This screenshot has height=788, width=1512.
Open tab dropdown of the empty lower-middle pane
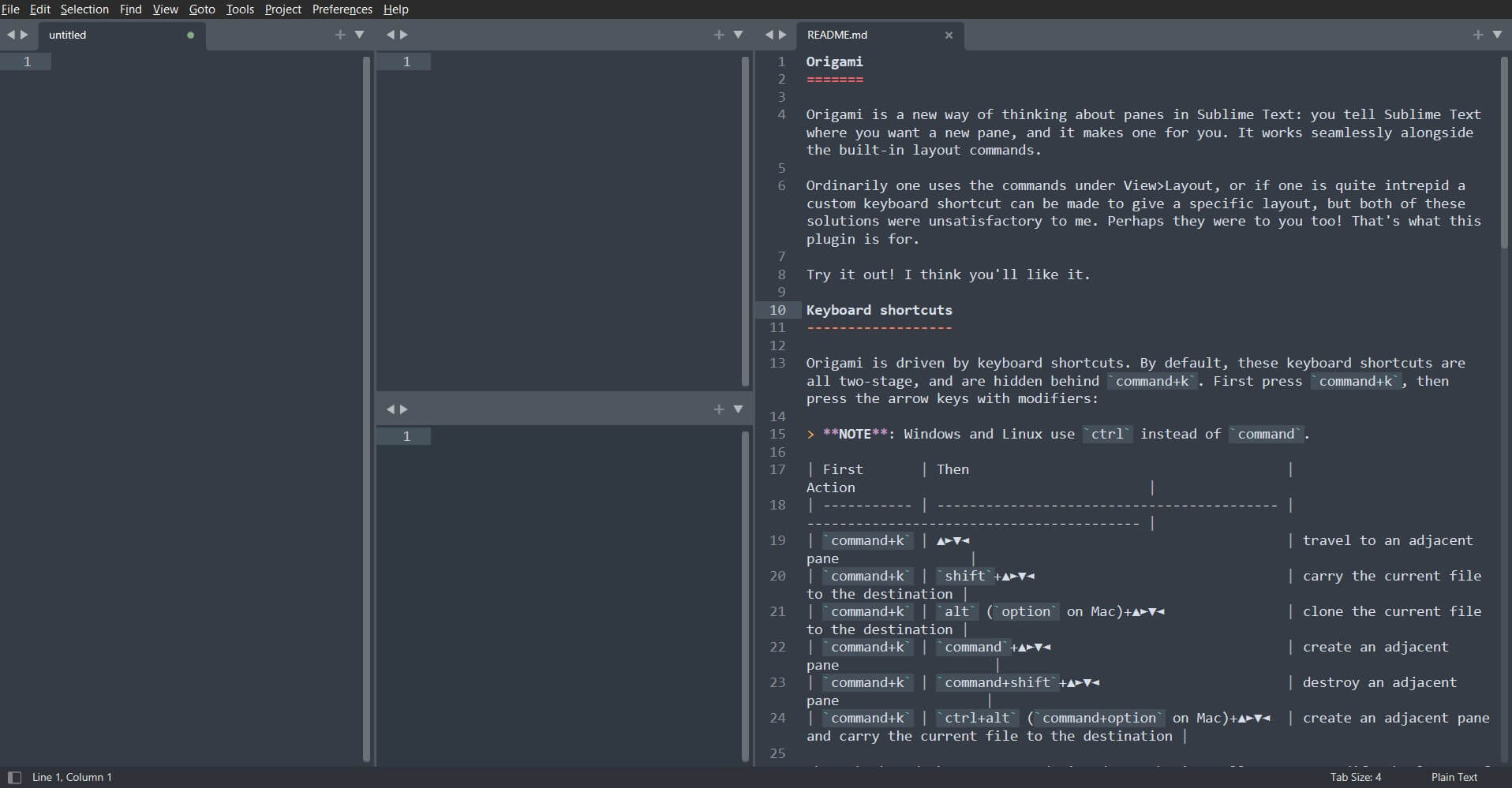(739, 409)
